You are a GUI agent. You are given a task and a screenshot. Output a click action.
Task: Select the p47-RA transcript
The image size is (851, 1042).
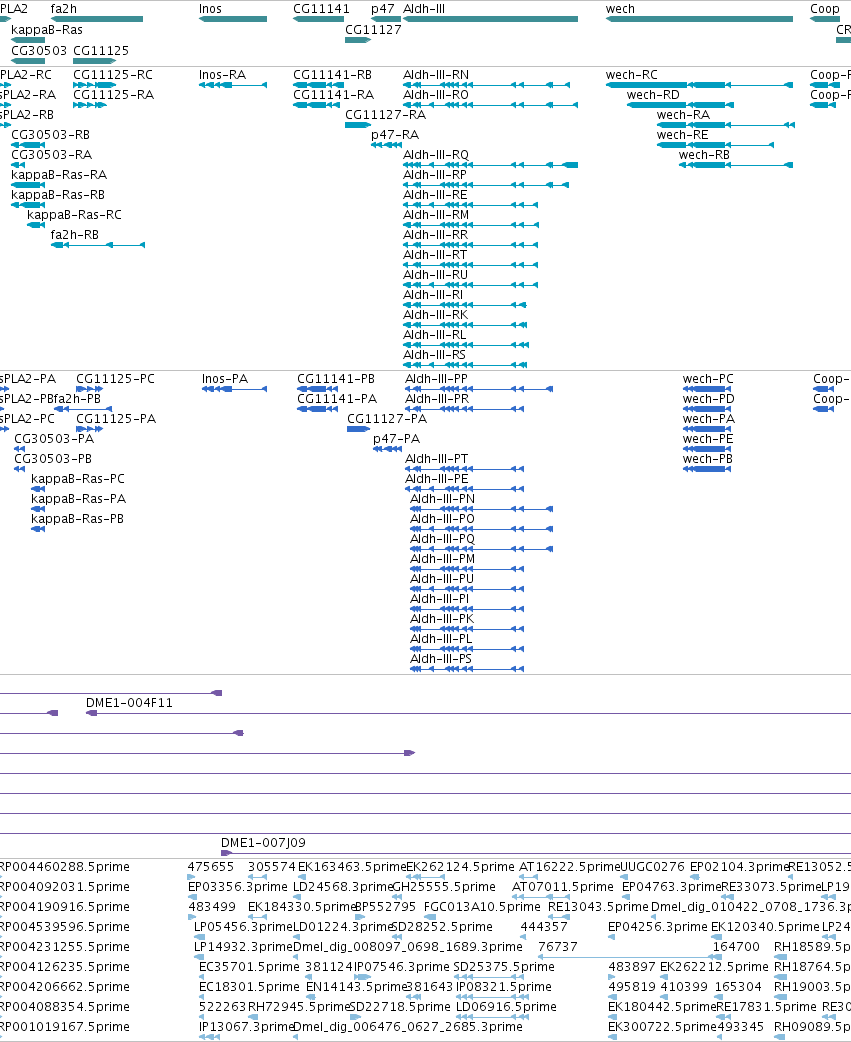tap(395, 135)
